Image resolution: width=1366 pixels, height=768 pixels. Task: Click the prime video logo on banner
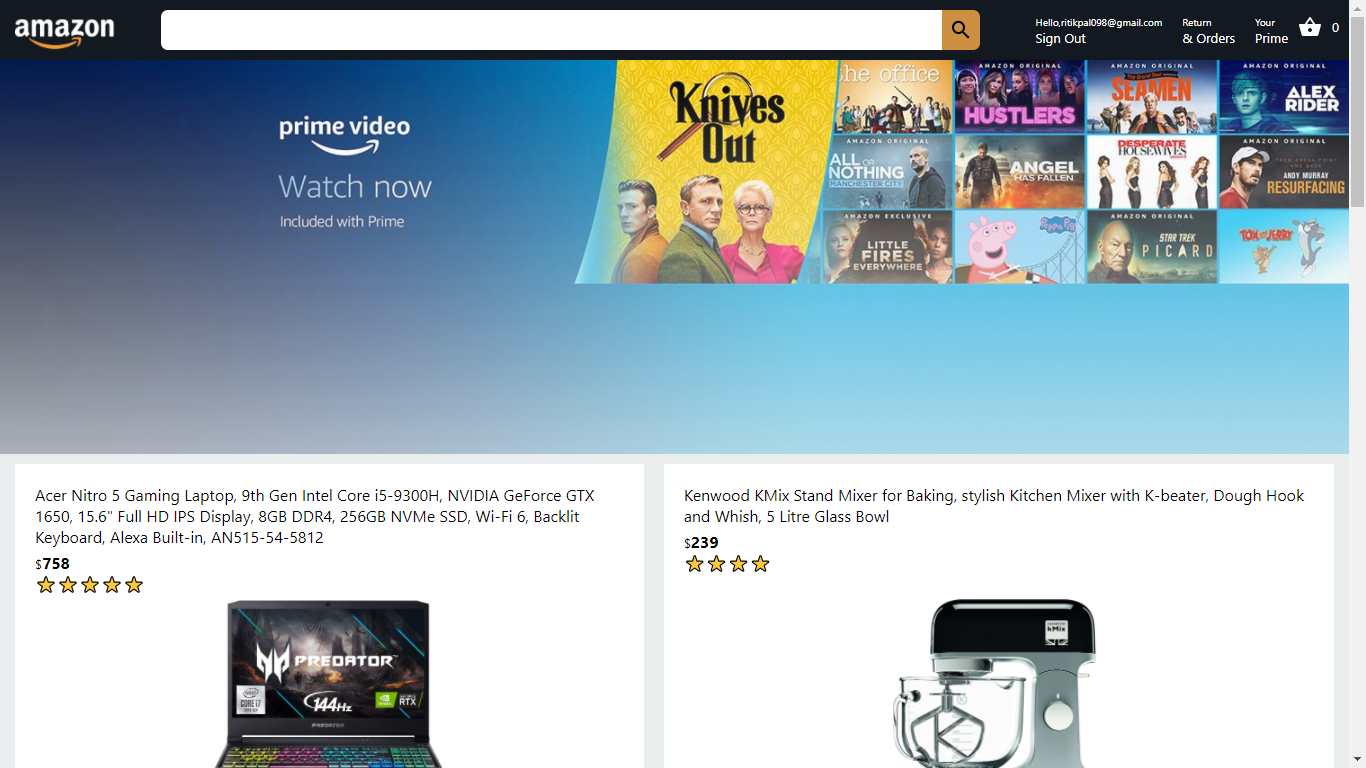pos(344,135)
